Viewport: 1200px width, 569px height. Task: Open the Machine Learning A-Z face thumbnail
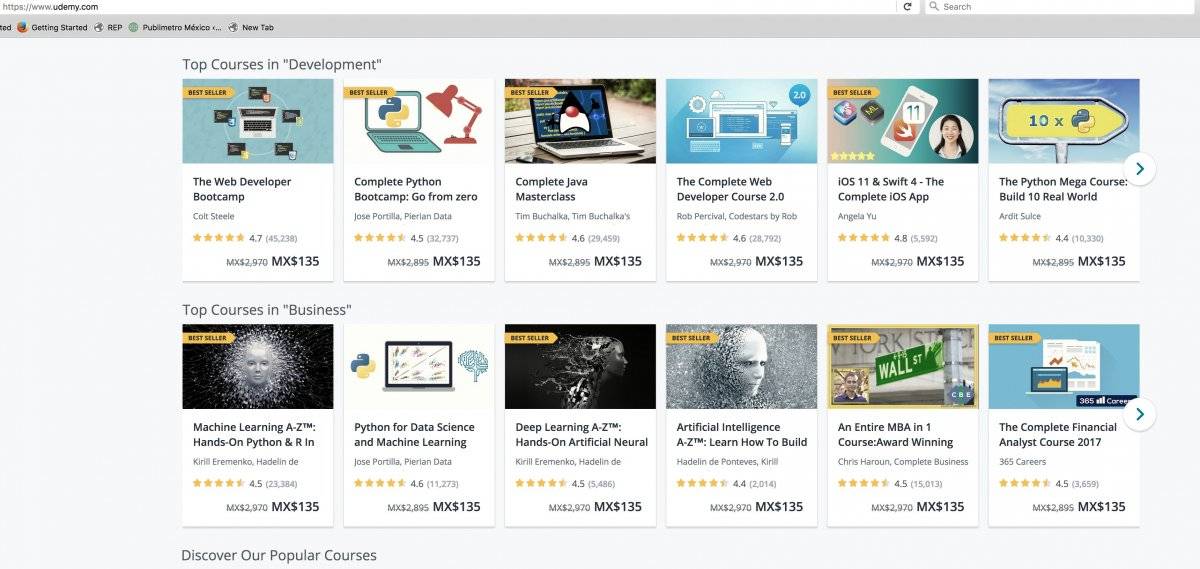click(x=258, y=366)
